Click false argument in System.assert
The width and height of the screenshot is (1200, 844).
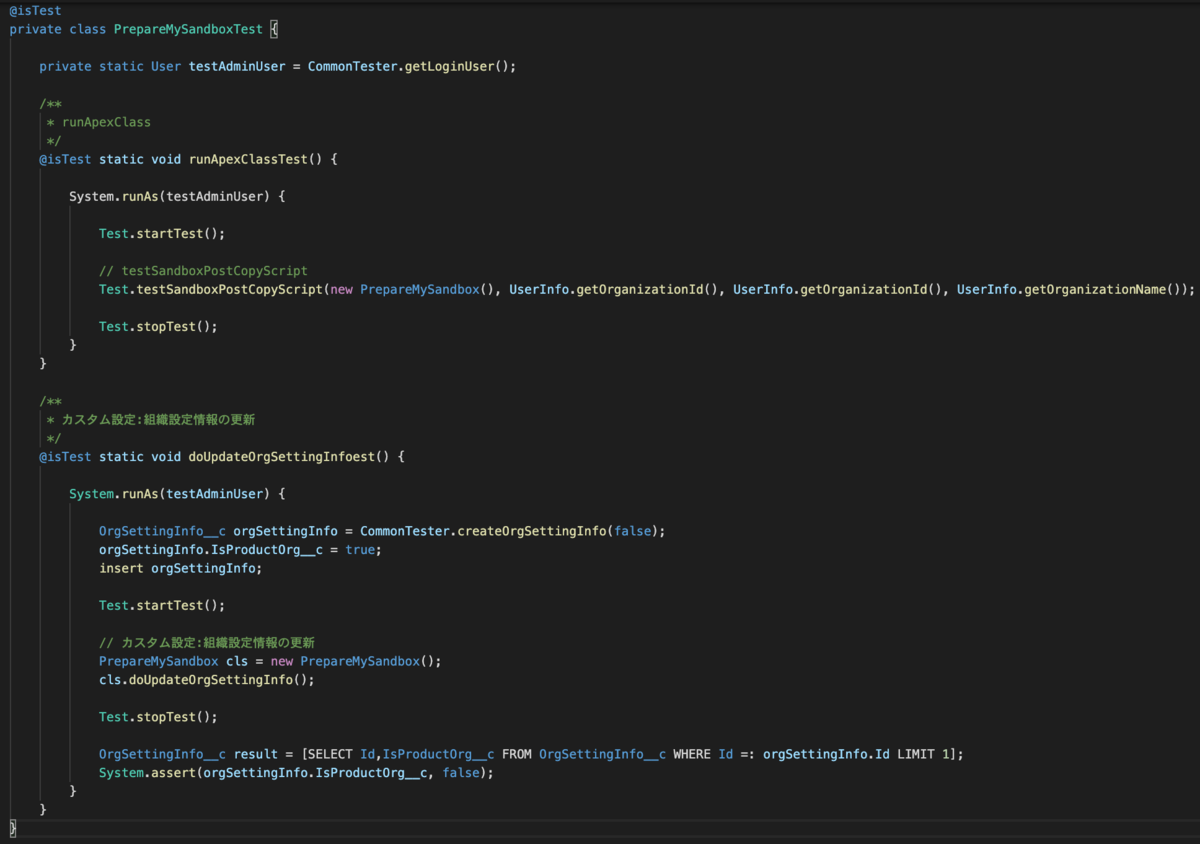point(461,773)
